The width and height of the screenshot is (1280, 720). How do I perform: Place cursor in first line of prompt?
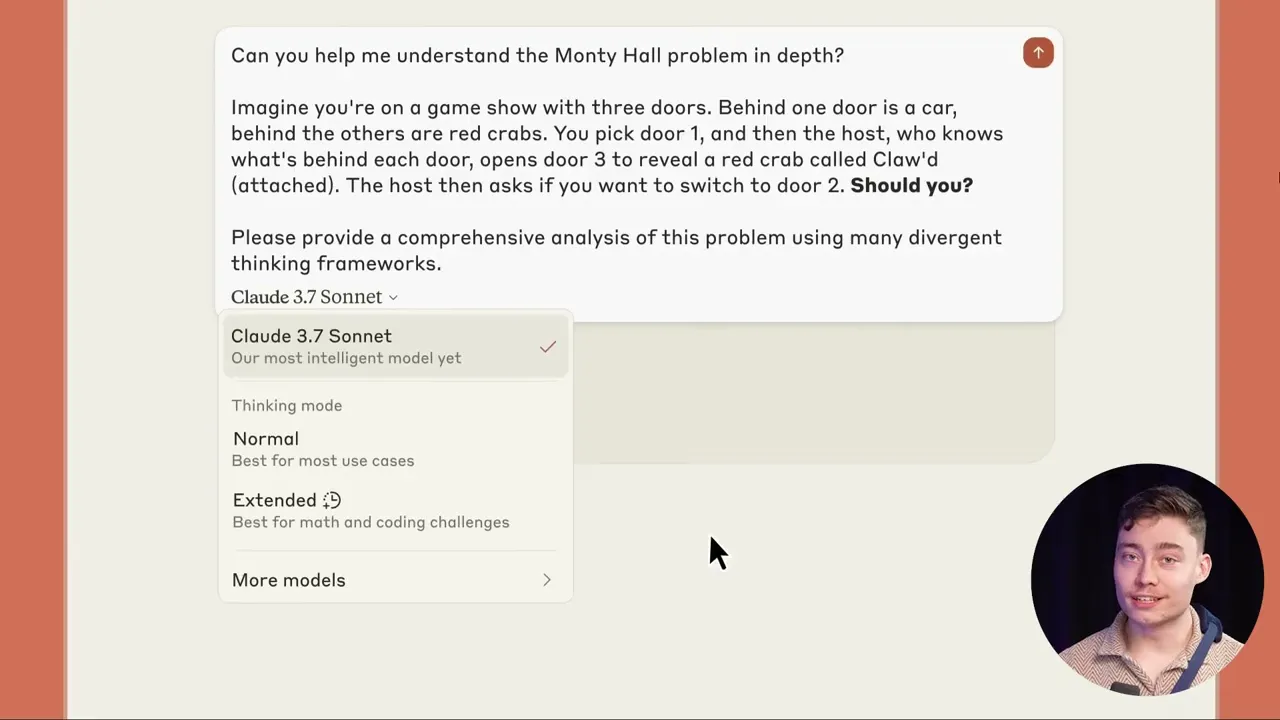point(537,55)
